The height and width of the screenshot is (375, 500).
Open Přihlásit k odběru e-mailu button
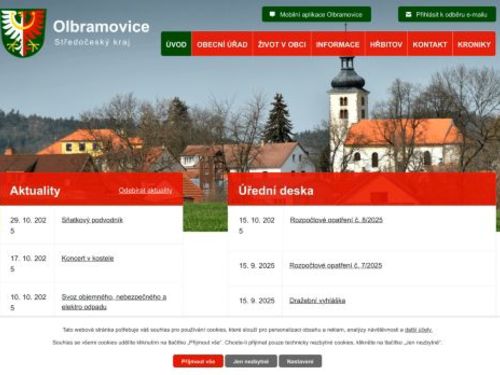pyautogui.click(x=447, y=14)
